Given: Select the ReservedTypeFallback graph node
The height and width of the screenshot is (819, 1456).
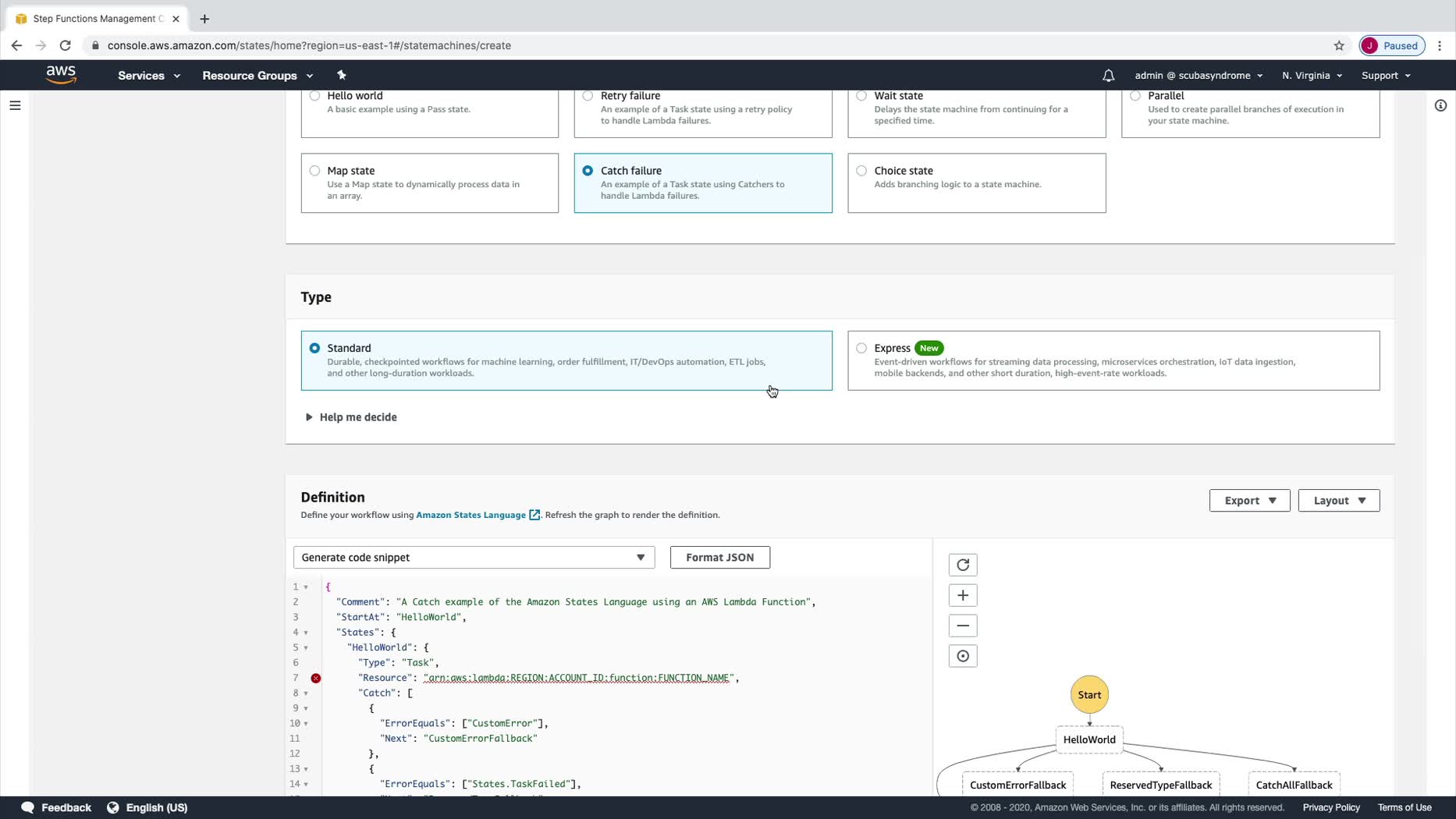Looking at the screenshot, I should (1161, 785).
